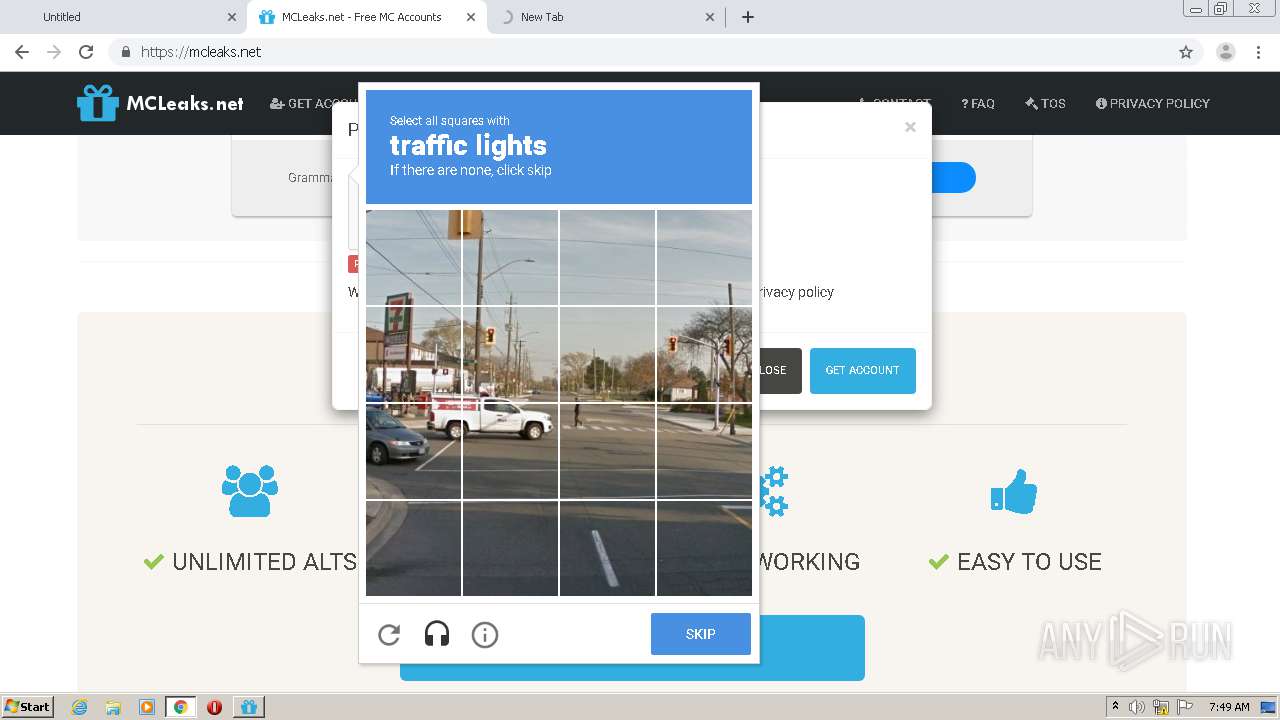Click the thumbs-up icon above EASY TO USE
This screenshot has height=720, width=1280.
1014,491
